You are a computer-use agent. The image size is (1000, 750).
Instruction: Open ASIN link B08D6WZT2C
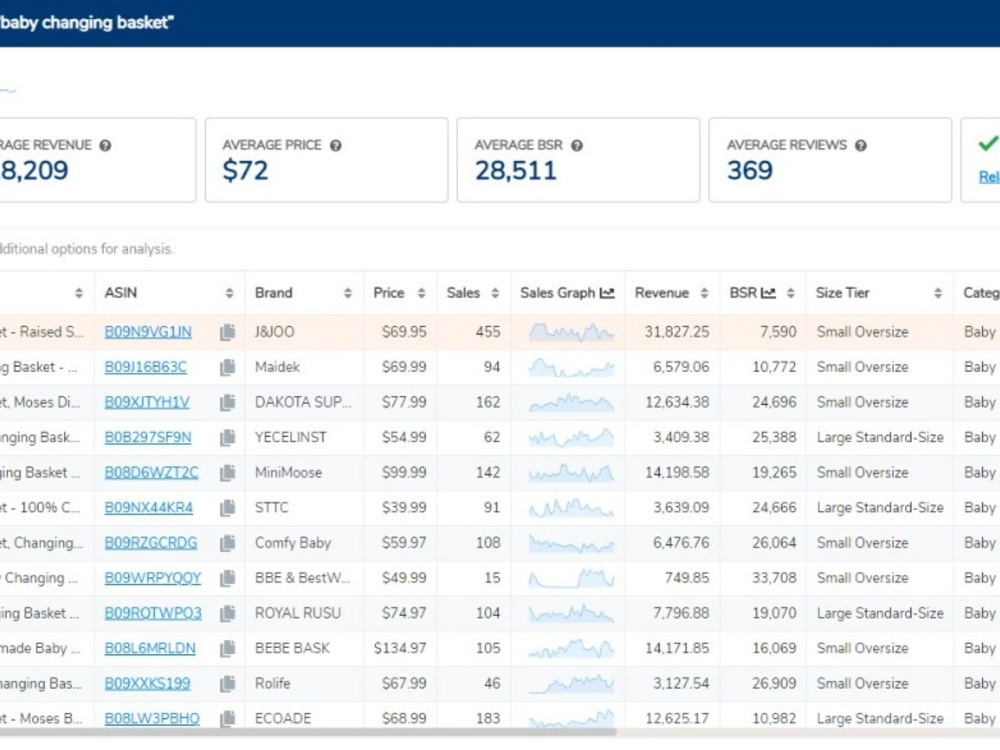coord(151,473)
